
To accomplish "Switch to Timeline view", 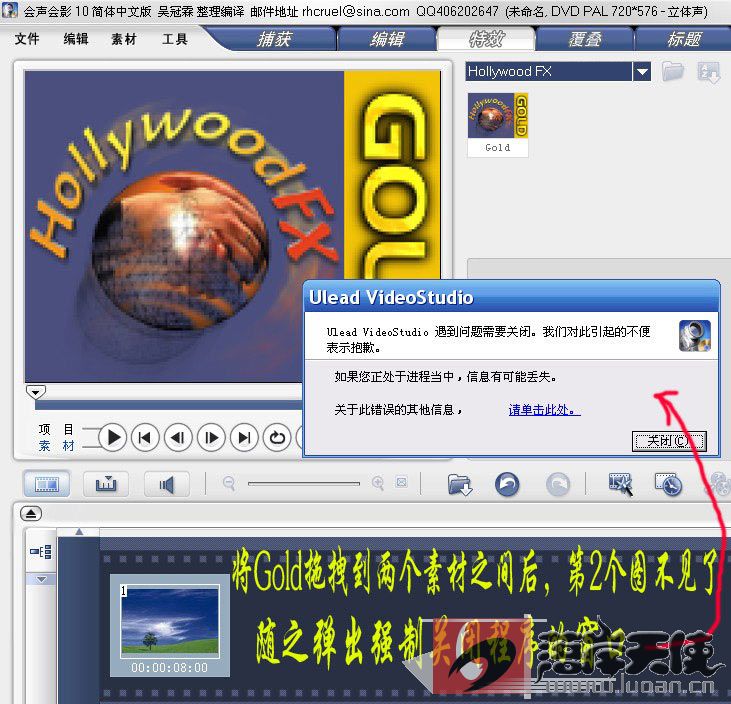I will pos(106,483).
